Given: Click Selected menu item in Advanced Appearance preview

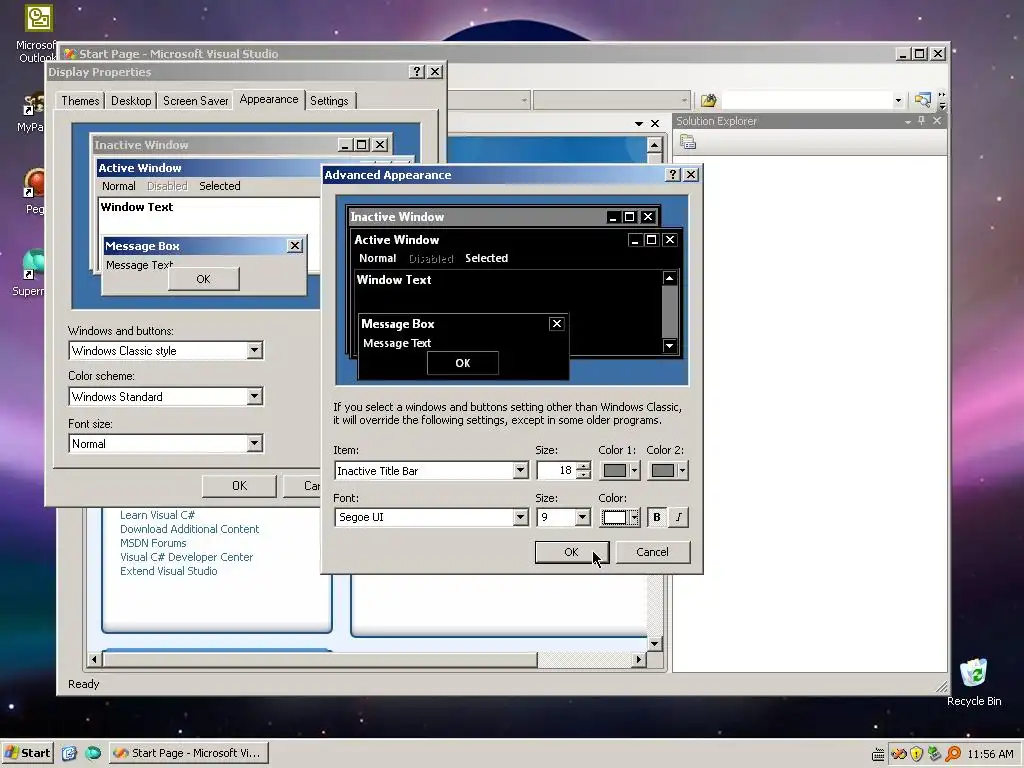Looking at the screenshot, I should pos(487,258).
